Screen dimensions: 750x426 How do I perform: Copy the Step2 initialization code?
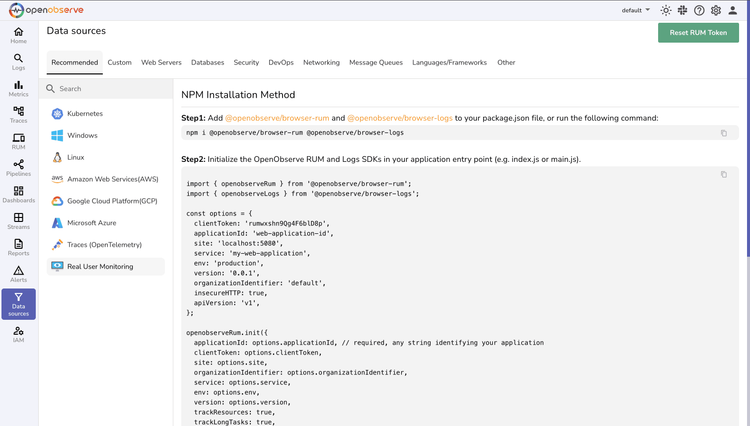pyautogui.click(x=724, y=175)
